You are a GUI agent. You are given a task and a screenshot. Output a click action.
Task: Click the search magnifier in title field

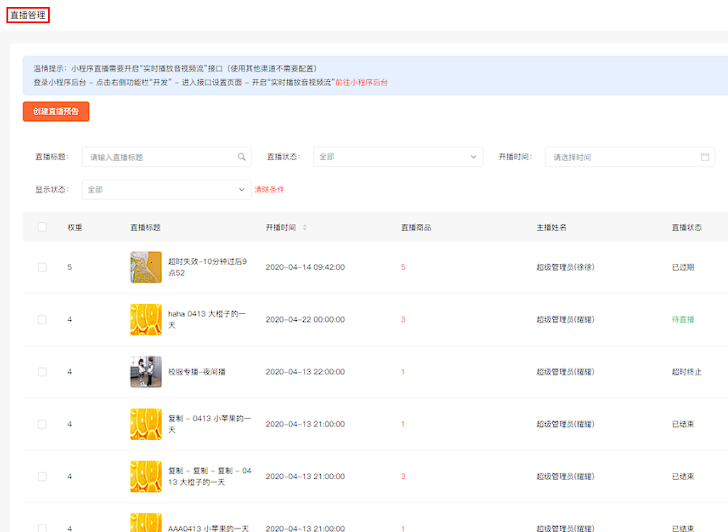tap(241, 157)
